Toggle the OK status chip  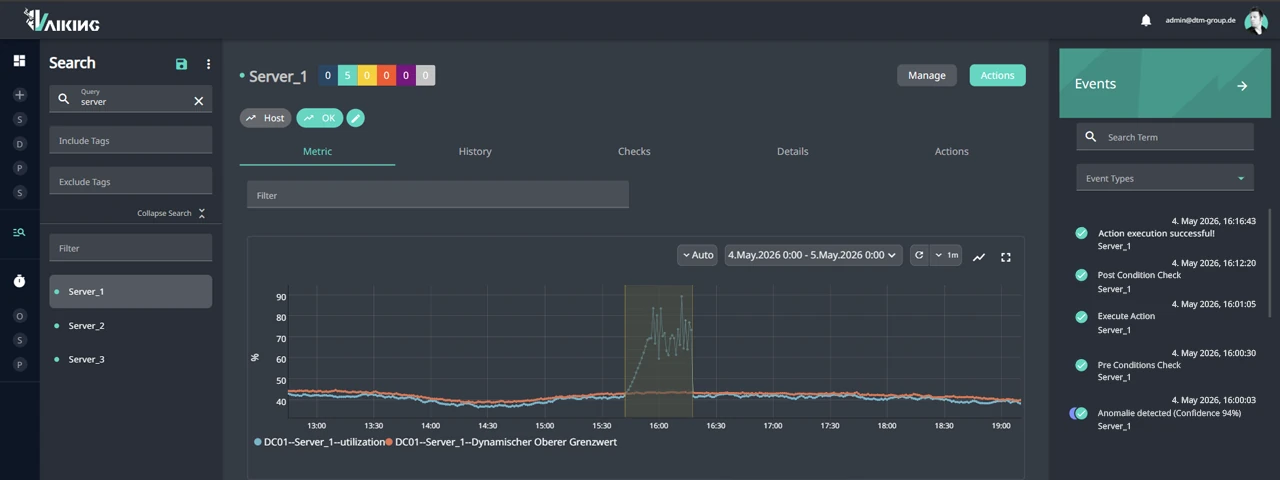pyautogui.click(x=320, y=118)
